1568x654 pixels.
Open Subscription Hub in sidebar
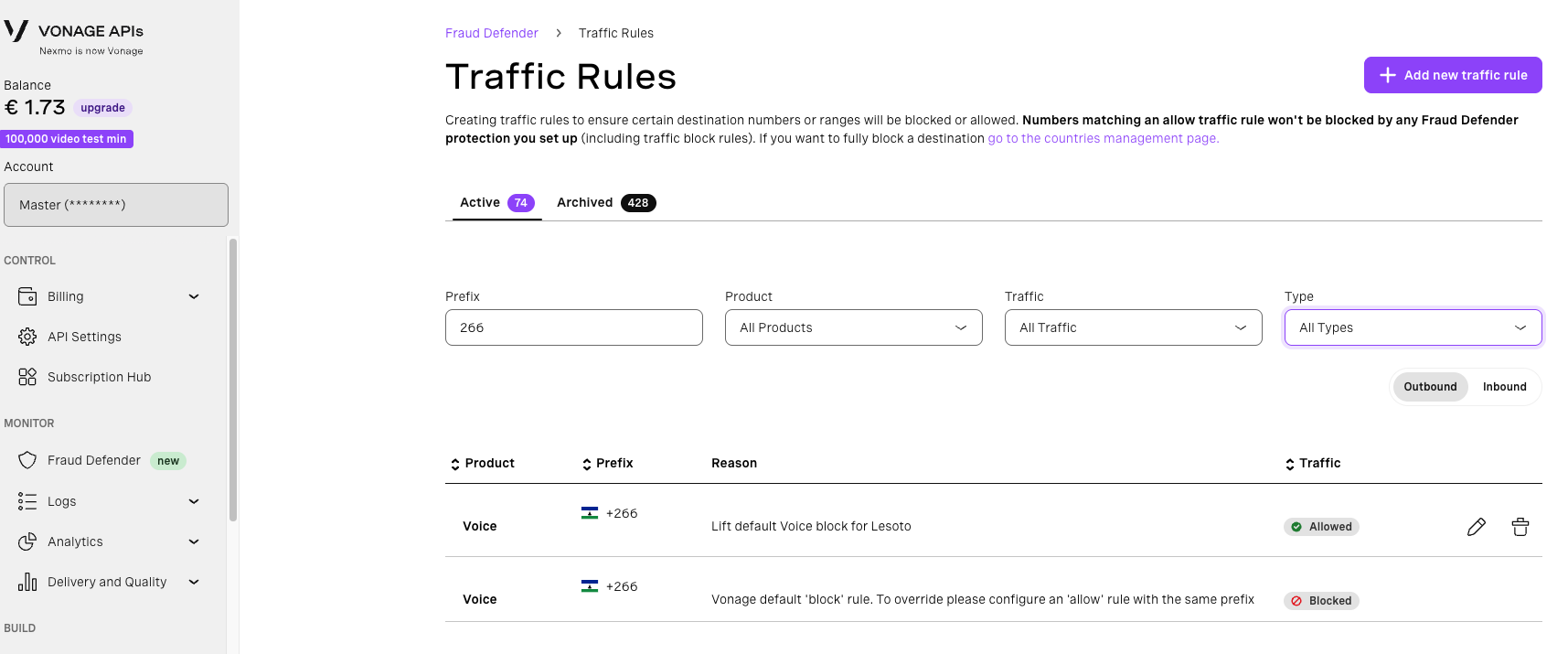coord(99,377)
